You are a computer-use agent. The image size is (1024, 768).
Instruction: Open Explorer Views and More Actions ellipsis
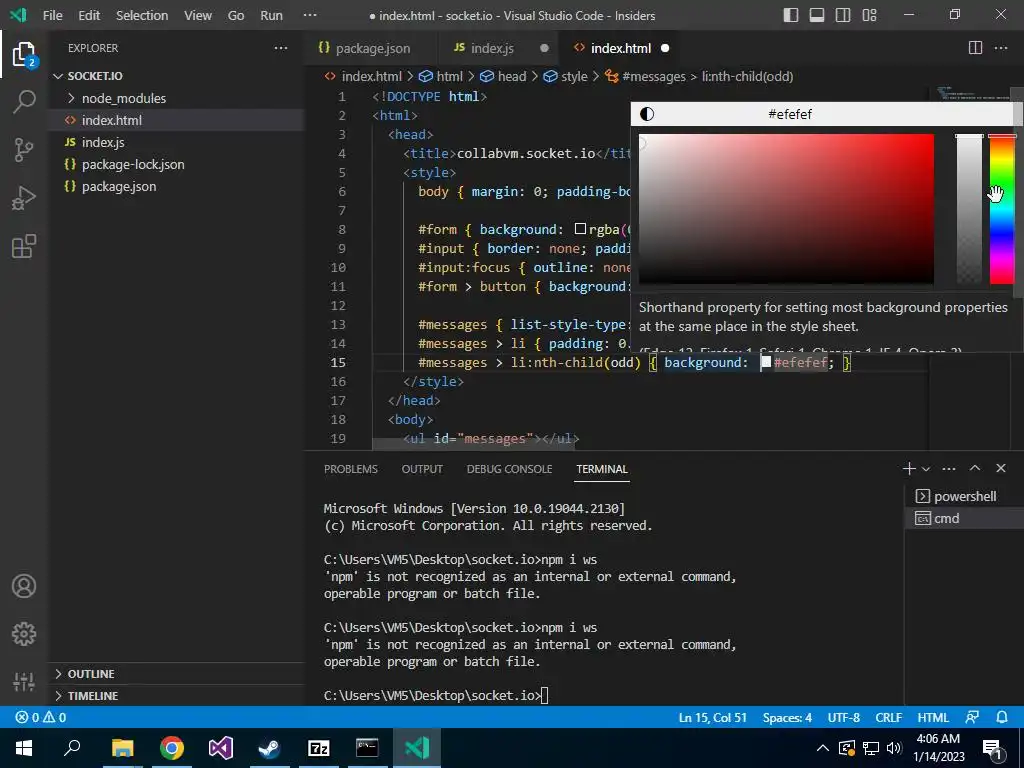pyautogui.click(x=281, y=48)
